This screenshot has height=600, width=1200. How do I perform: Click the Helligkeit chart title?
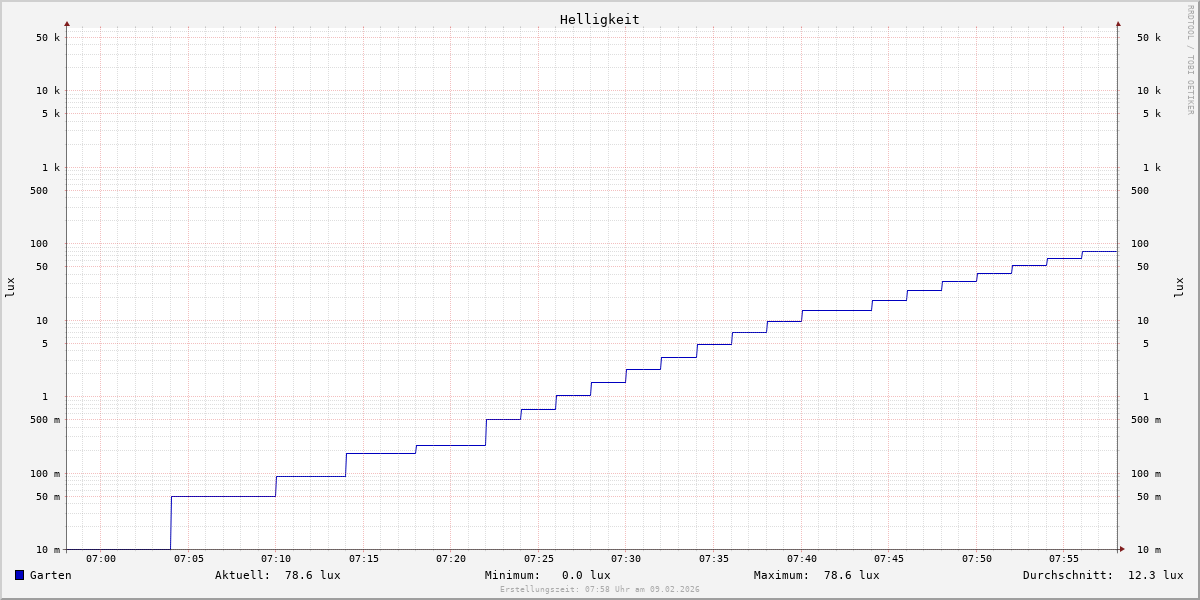point(599,19)
